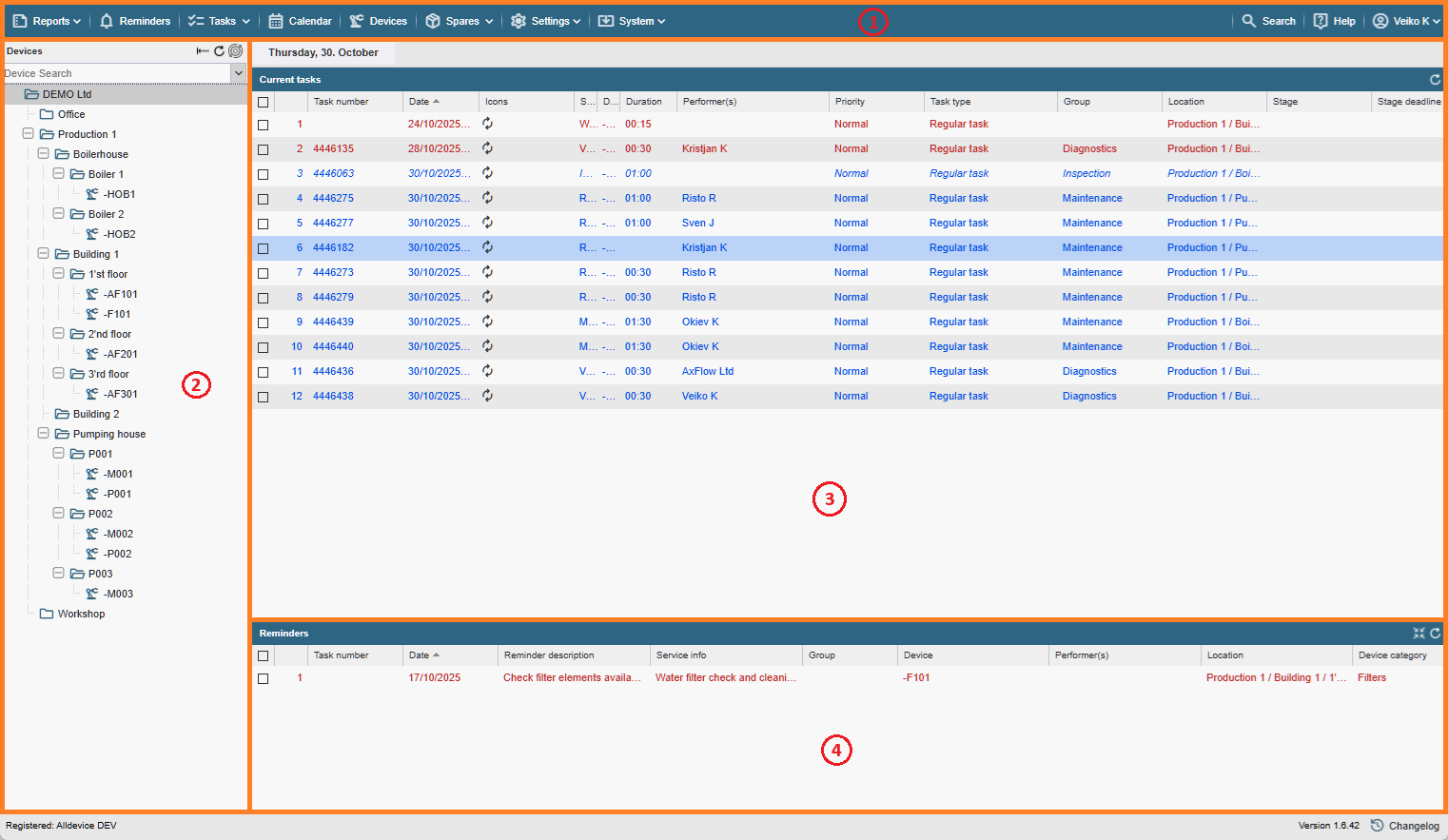
Task: Open task number 4446440 link
Action: (x=333, y=347)
